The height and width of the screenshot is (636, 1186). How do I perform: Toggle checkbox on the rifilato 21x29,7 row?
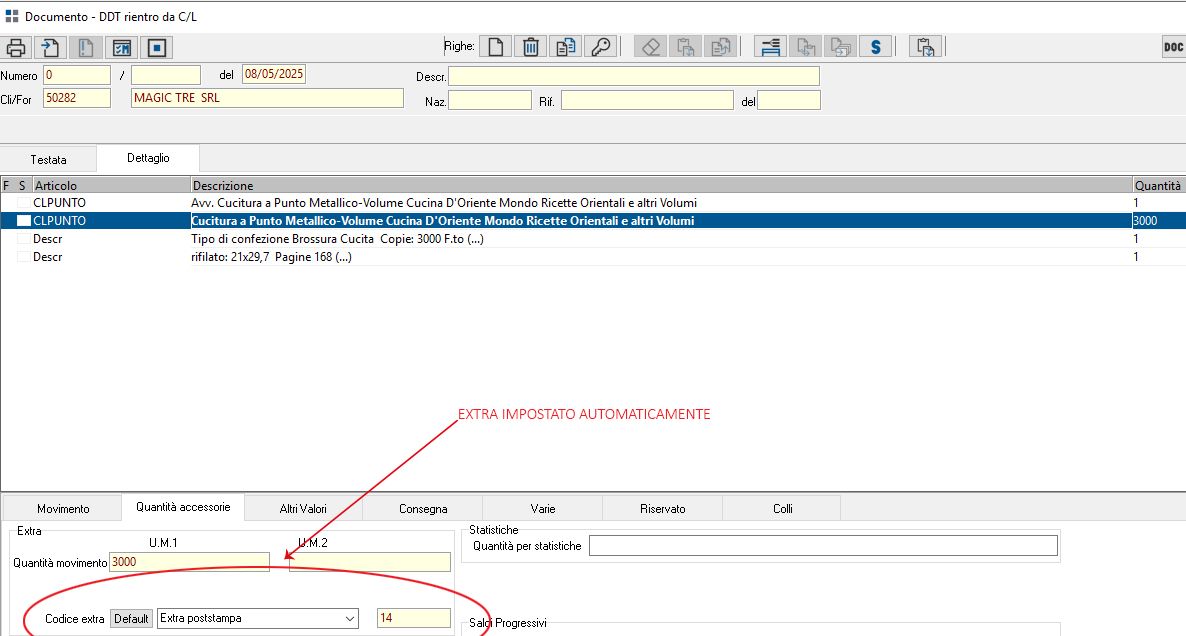point(24,257)
